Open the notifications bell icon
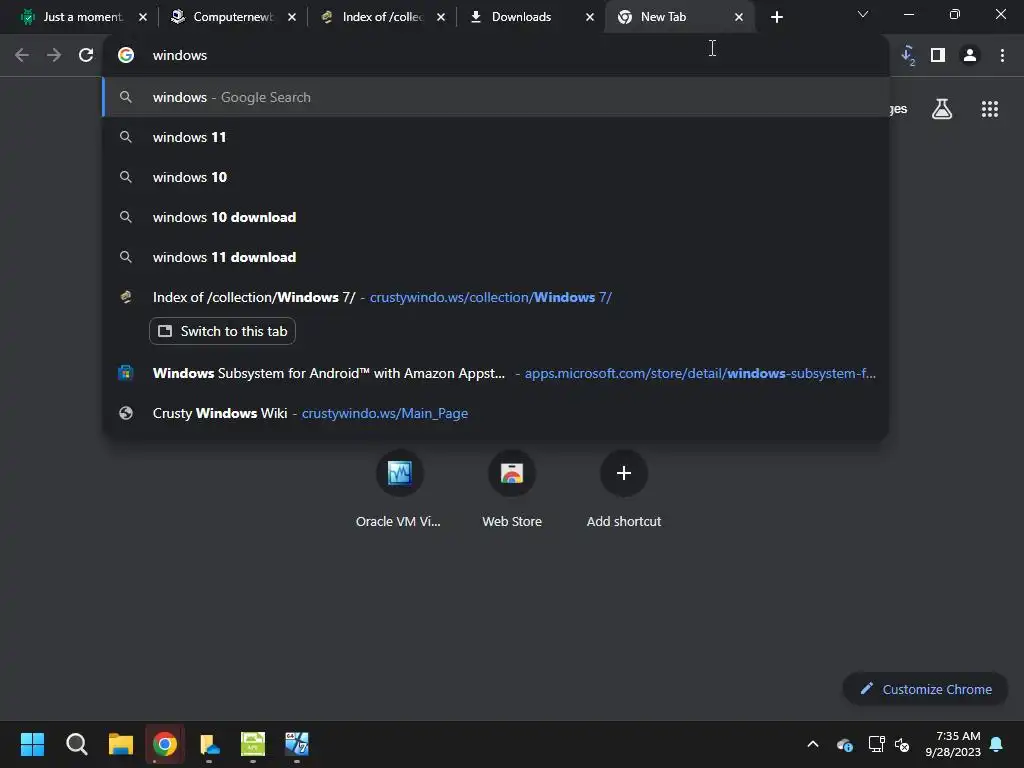This screenshot has height=768, width=1024. (x=997, y=744)
